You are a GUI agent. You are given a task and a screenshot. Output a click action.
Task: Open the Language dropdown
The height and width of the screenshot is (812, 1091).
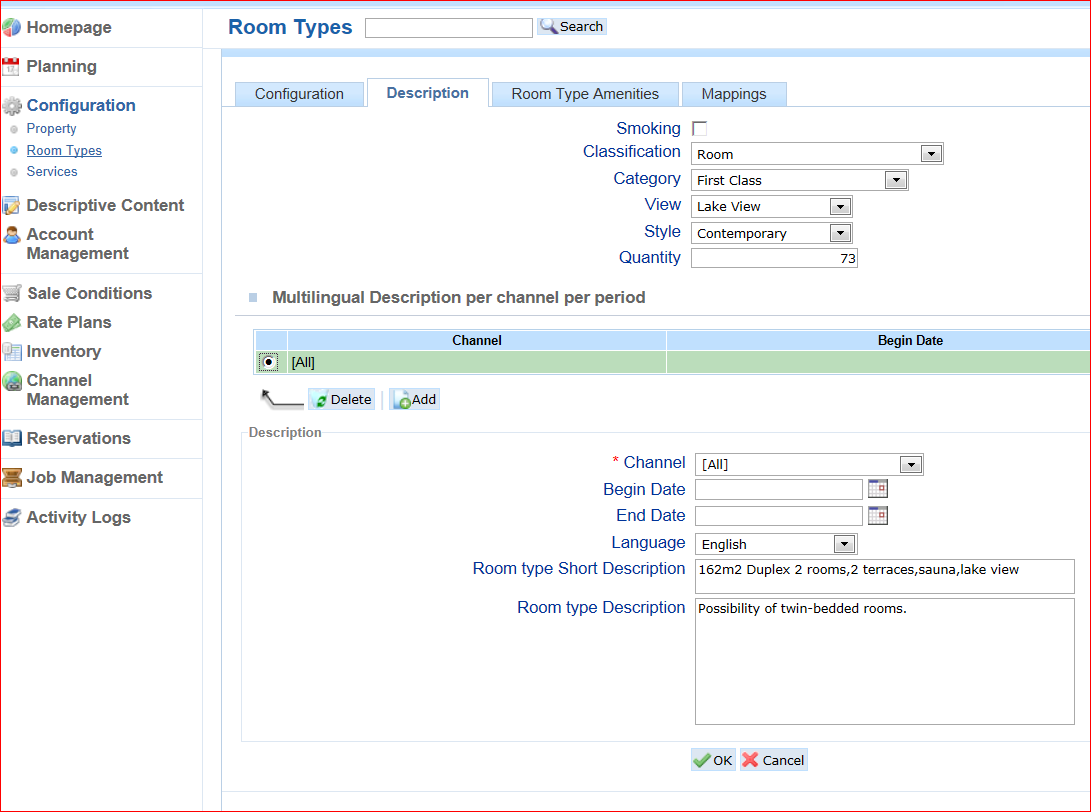(x=844, y=544)
